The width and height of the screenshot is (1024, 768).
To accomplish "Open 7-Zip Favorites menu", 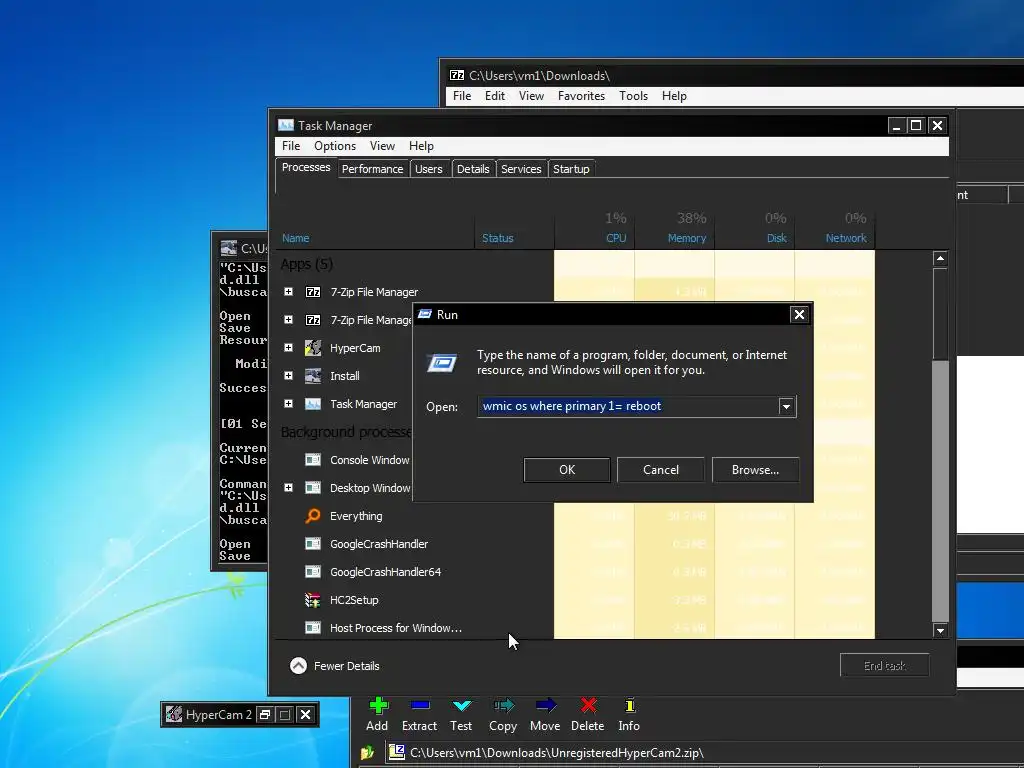I will (581, 96).
